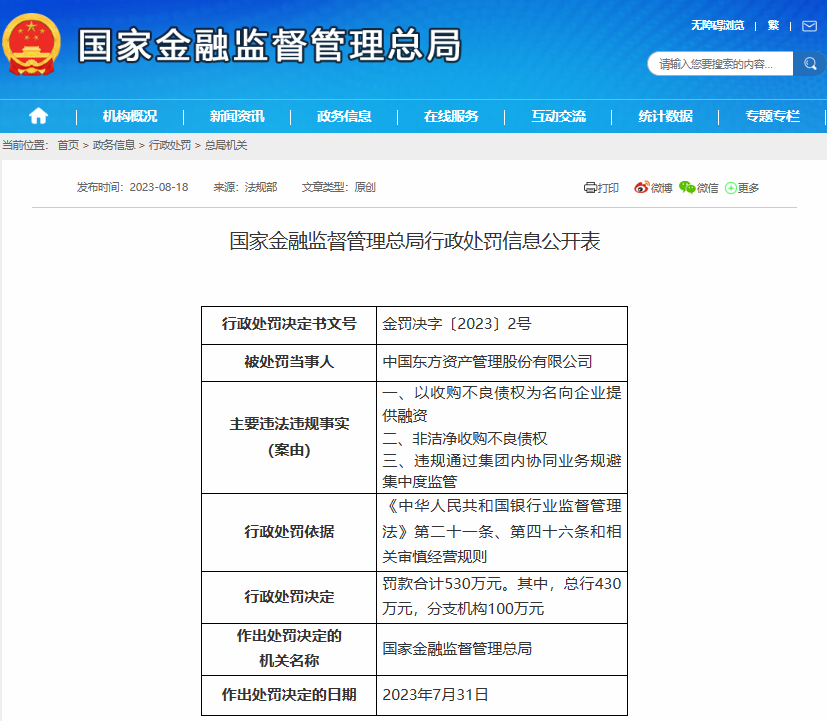Screen dimensions: 827x721
Task: Select the 政务信息 navigation item
Action: (344, 116)
